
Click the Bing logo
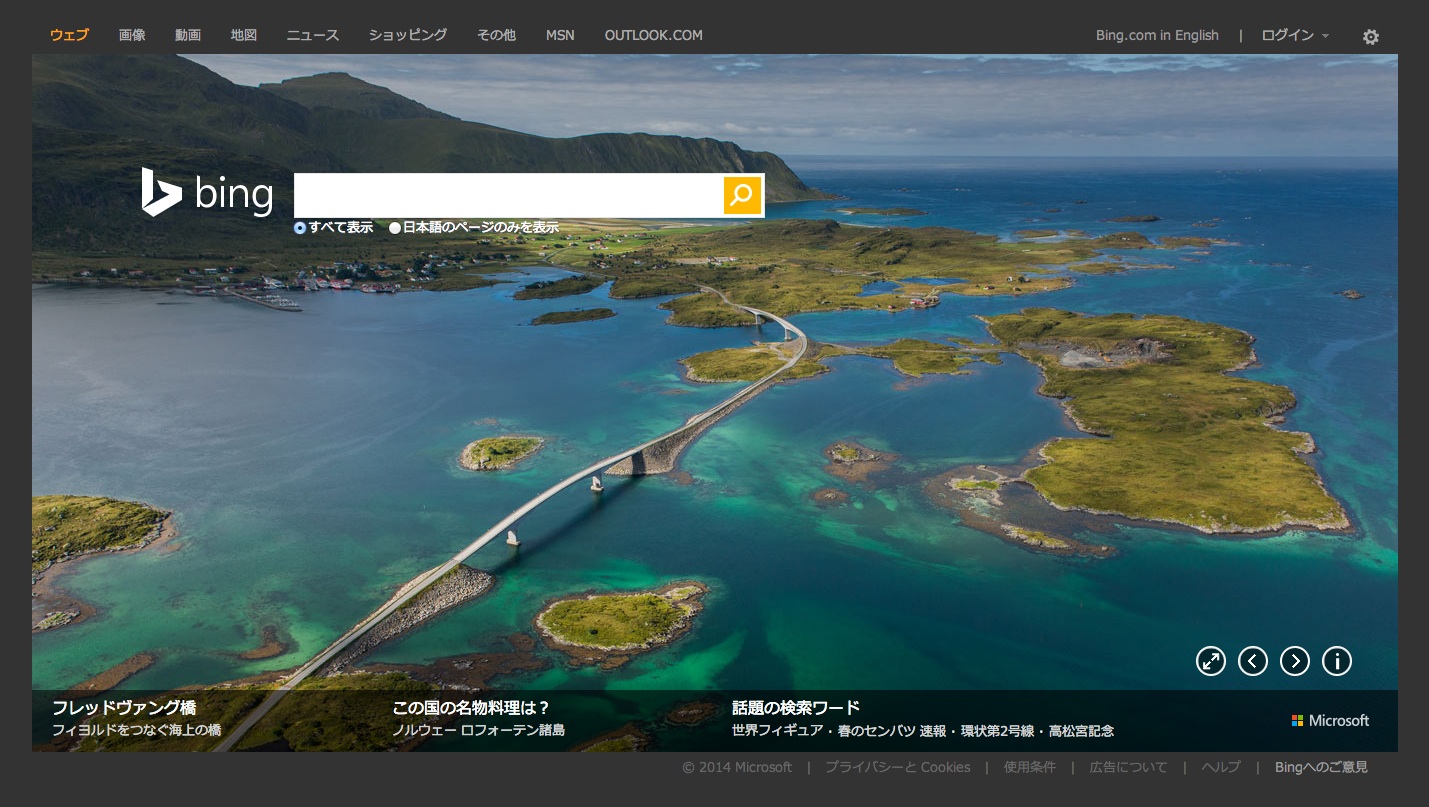[x=207, y=193]
